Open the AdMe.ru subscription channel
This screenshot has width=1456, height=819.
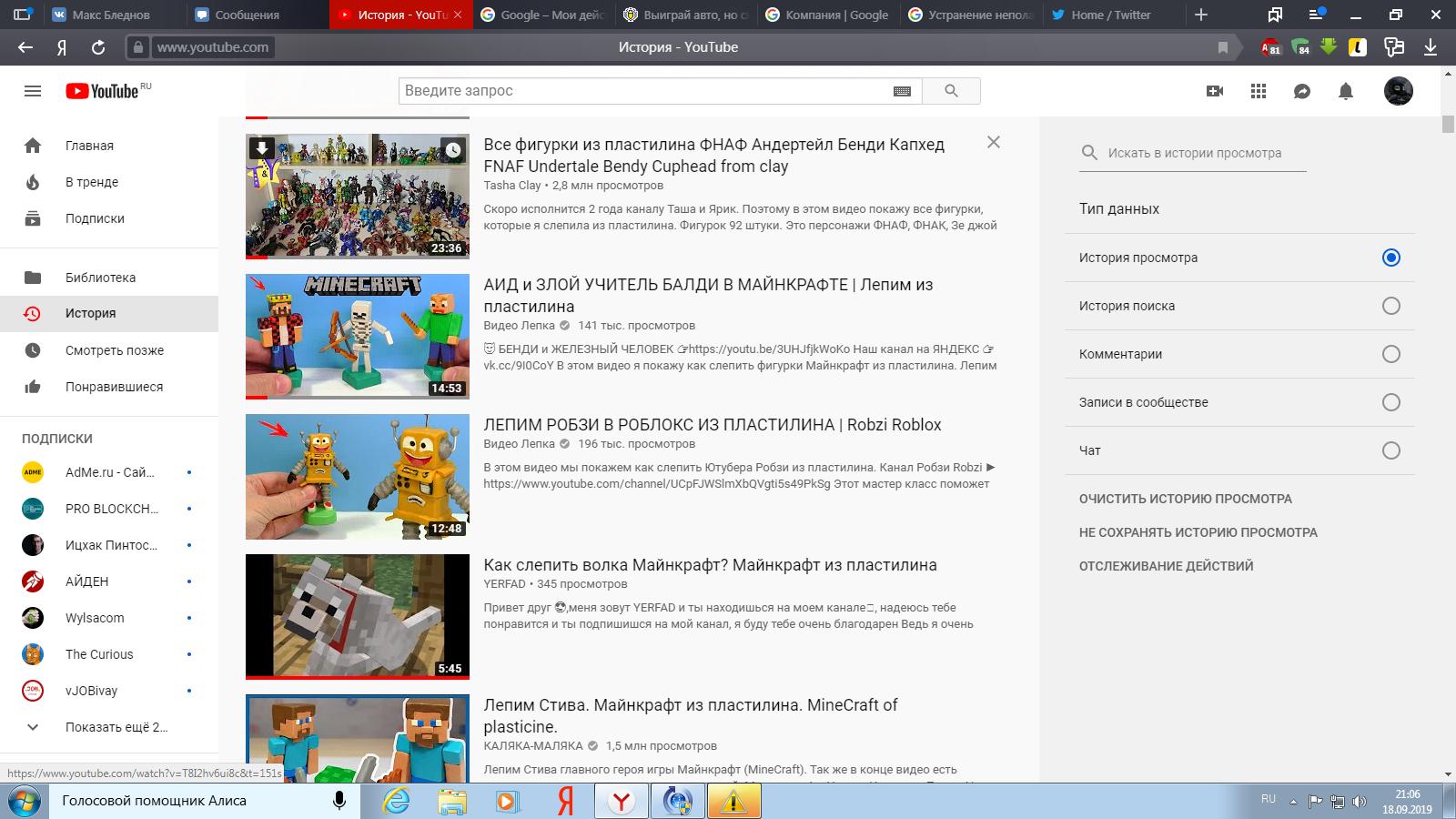[x=109, y=472]
